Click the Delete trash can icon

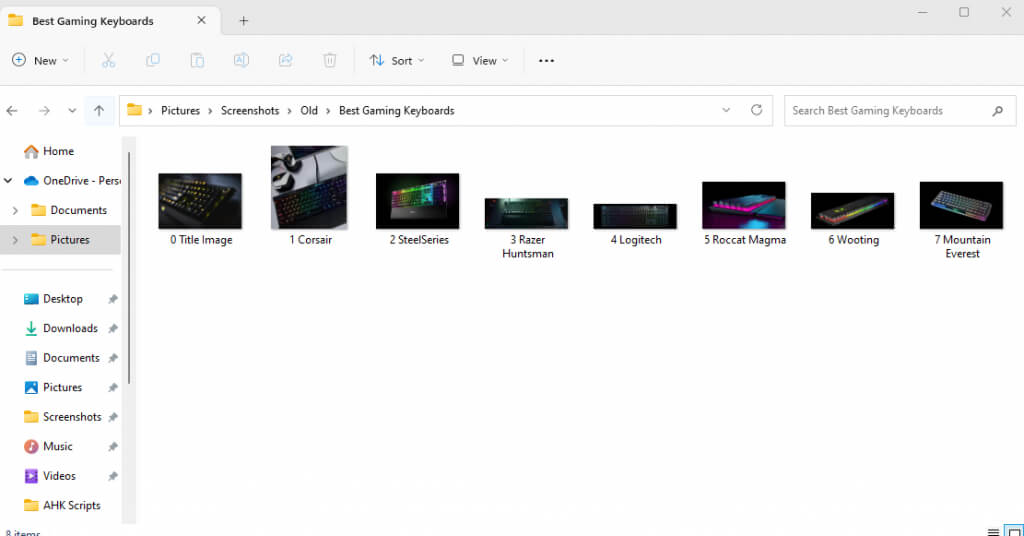[x=329, y=60]
